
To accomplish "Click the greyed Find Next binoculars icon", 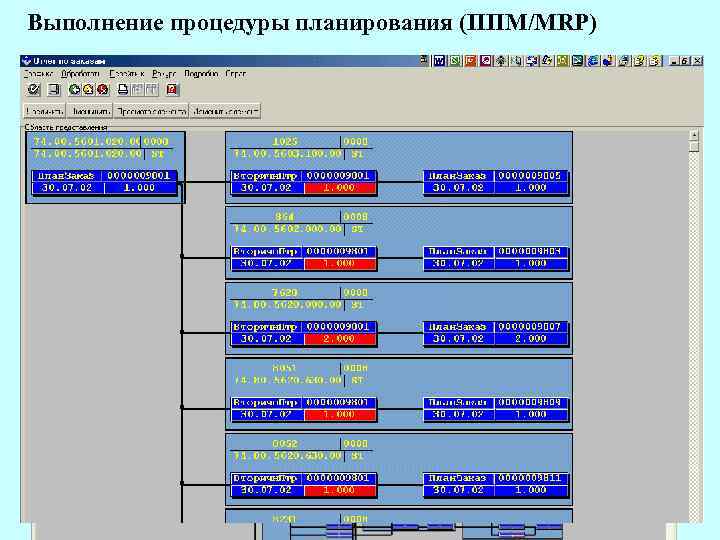I will [152, 89].
